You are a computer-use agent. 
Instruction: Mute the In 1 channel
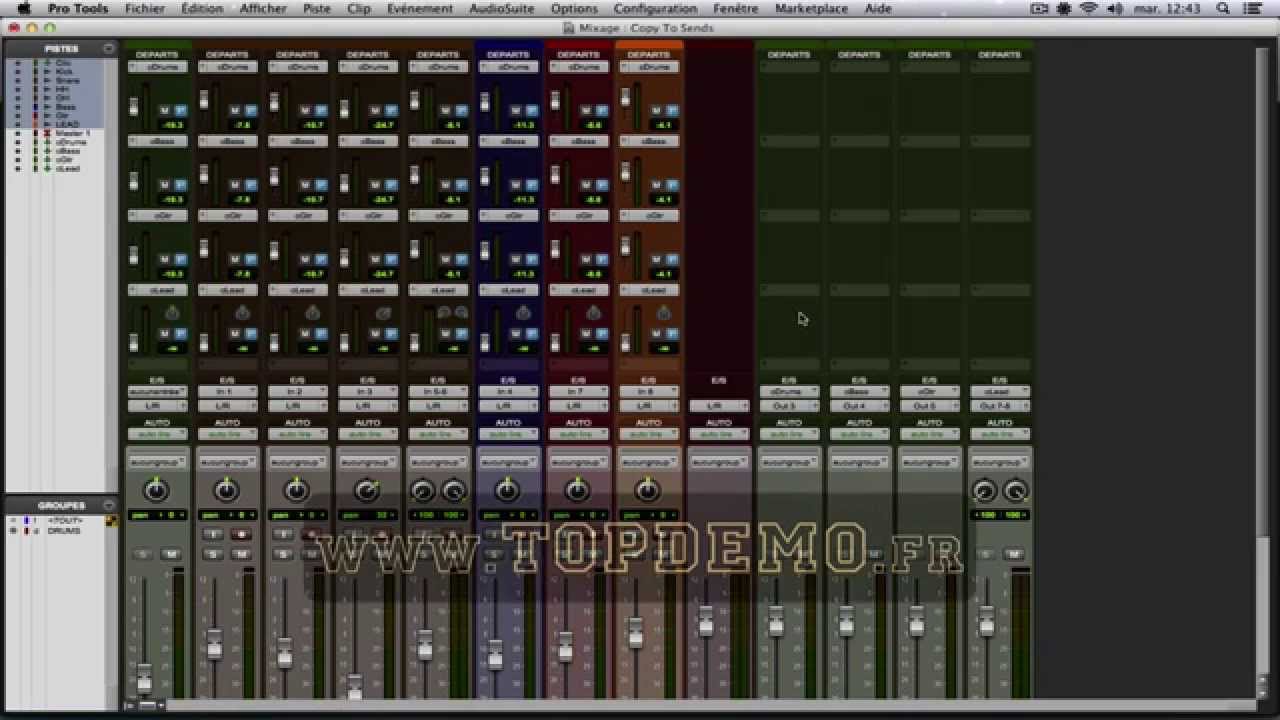pos(241,554)
